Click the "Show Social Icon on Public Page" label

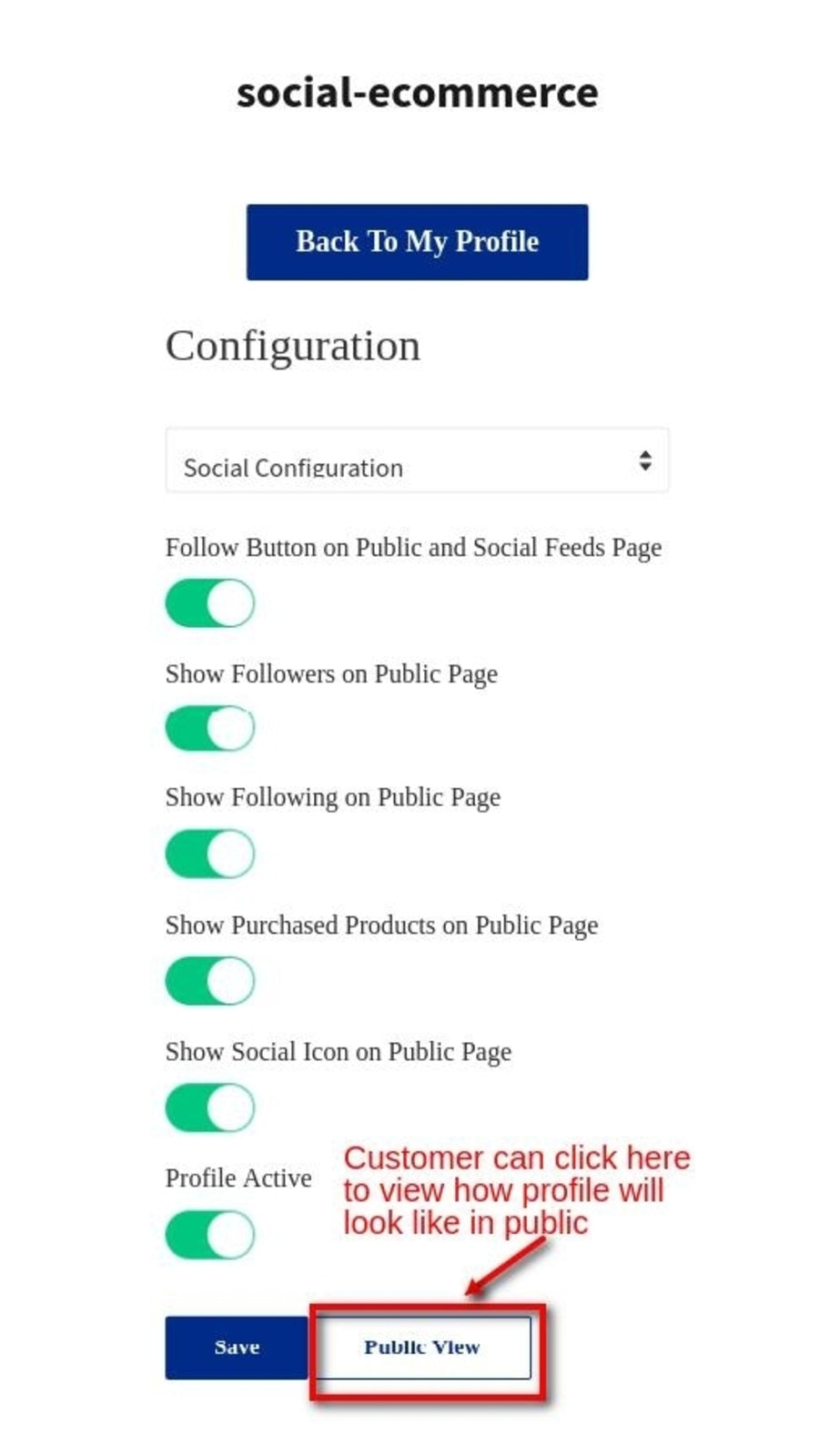339,1052
